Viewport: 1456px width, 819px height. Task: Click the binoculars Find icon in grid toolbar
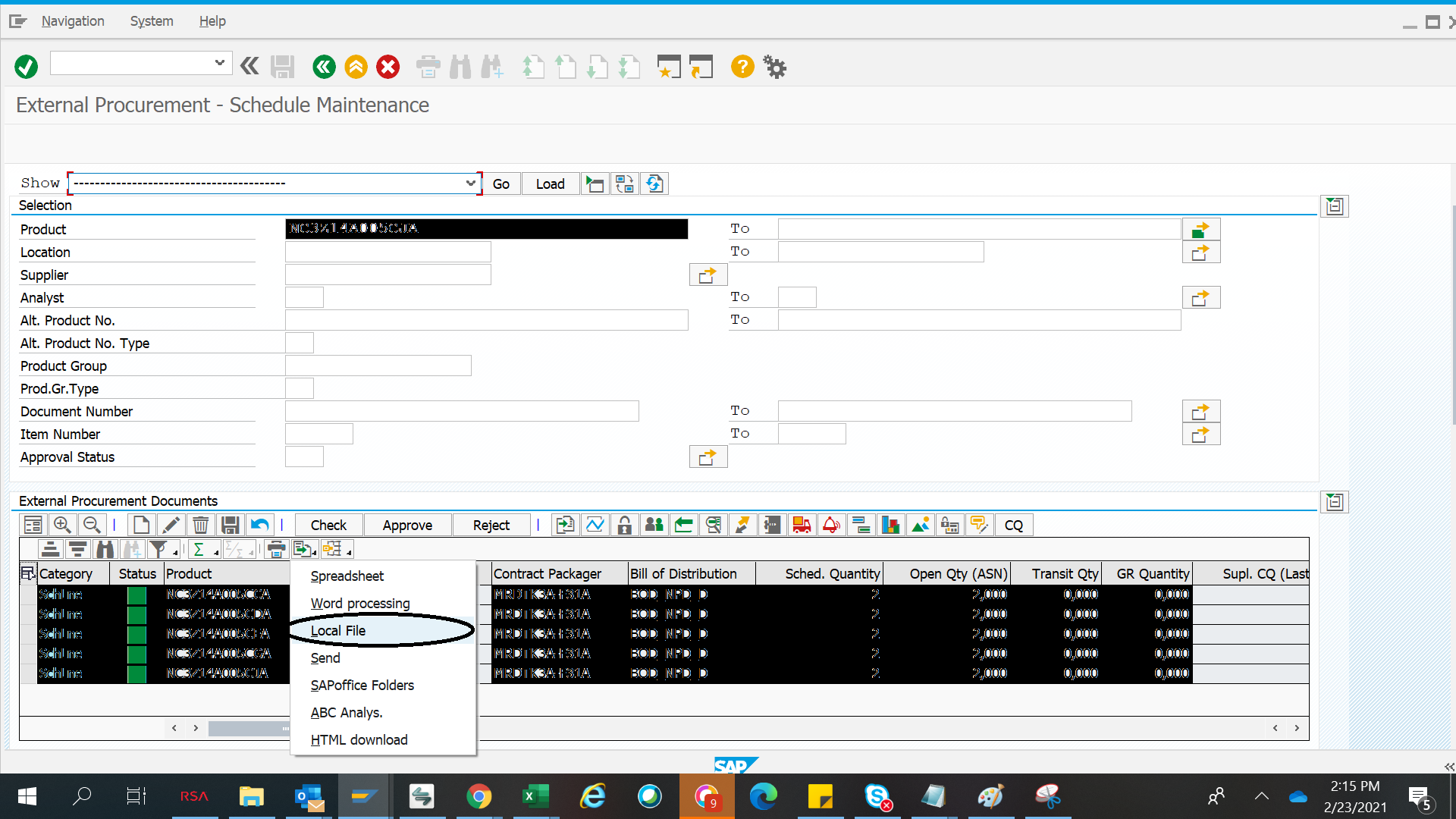105,549
